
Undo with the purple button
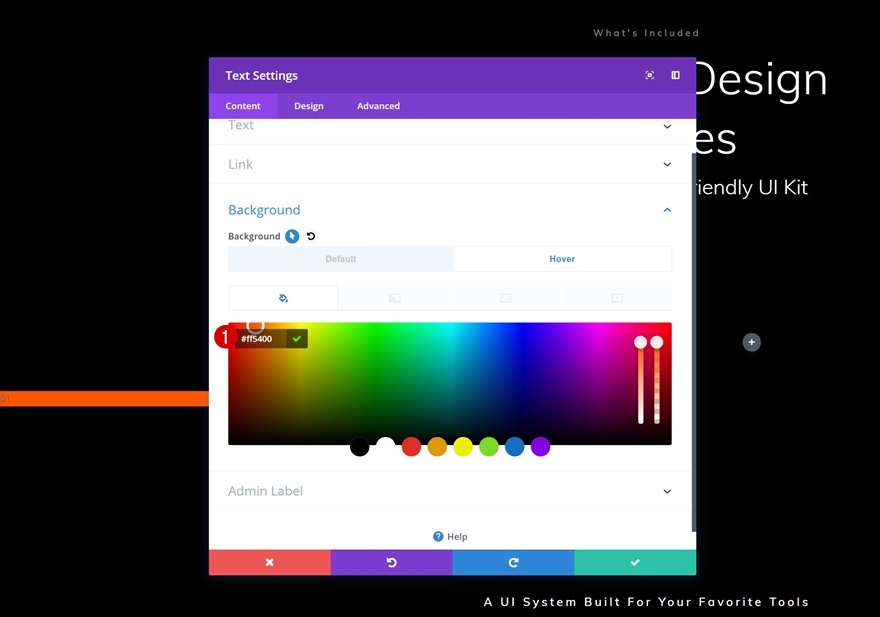pos(392,562)
